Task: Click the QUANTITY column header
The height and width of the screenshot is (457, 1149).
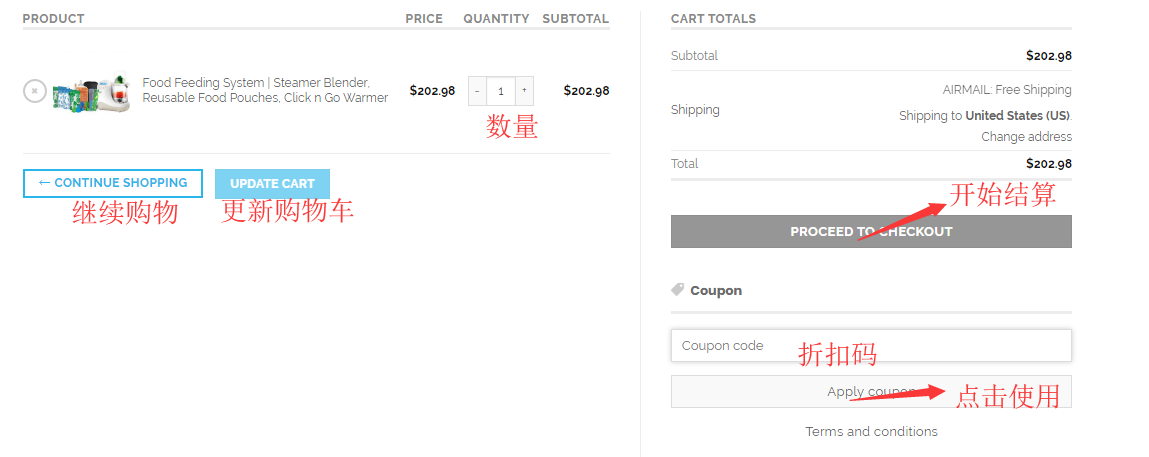Action: pyautogui.click(x=496, y=19)
